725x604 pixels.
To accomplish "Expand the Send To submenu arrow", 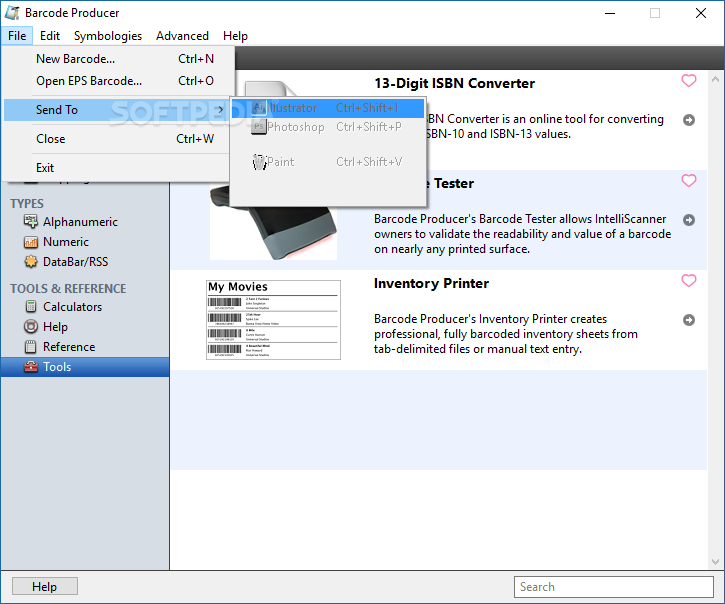I will coord(220,110).
